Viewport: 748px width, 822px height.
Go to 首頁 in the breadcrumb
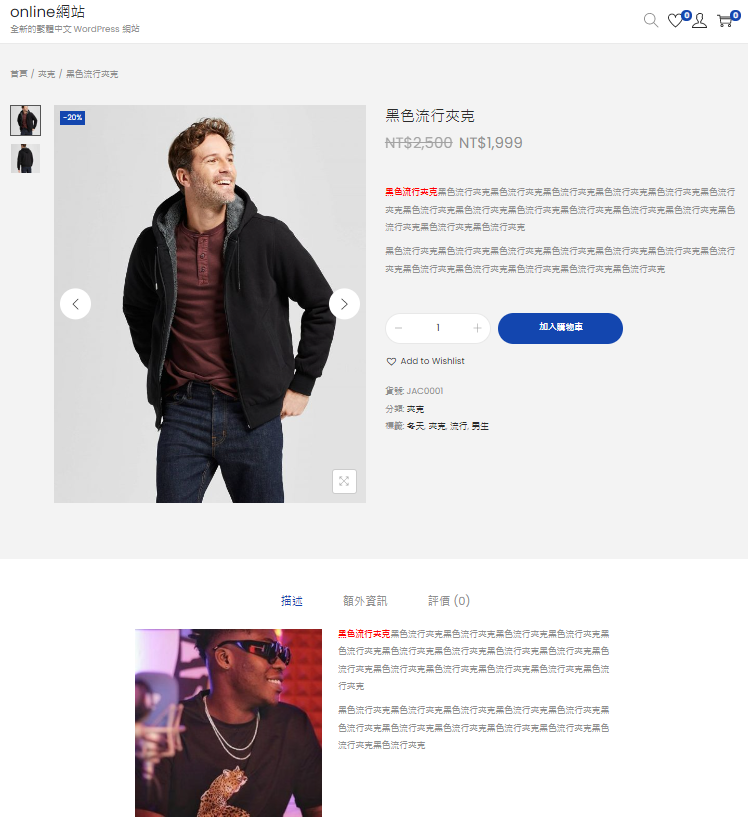pyautogui.click(x=19, y=74)
